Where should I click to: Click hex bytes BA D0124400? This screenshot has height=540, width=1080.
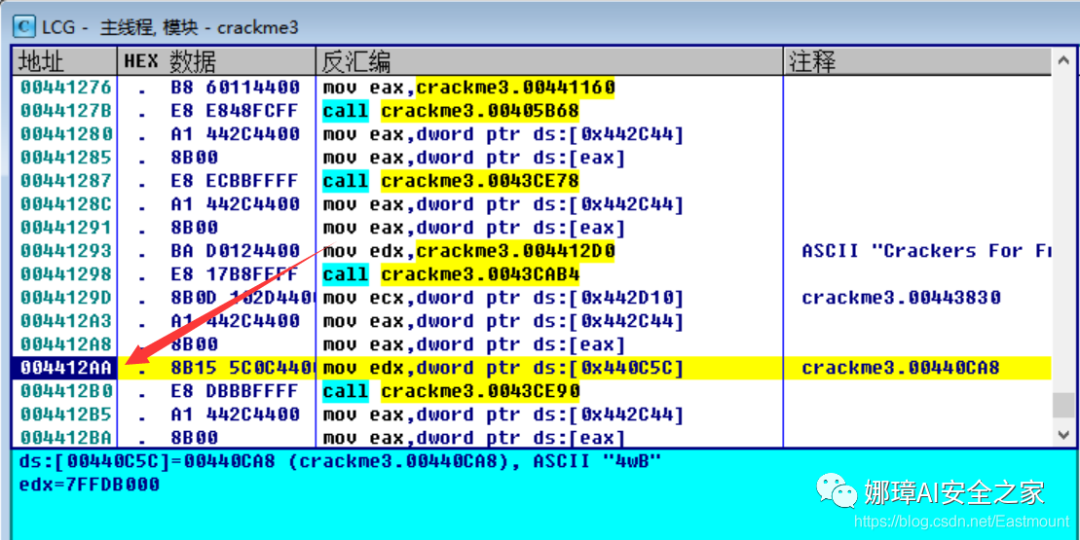(x=236, y=251)
